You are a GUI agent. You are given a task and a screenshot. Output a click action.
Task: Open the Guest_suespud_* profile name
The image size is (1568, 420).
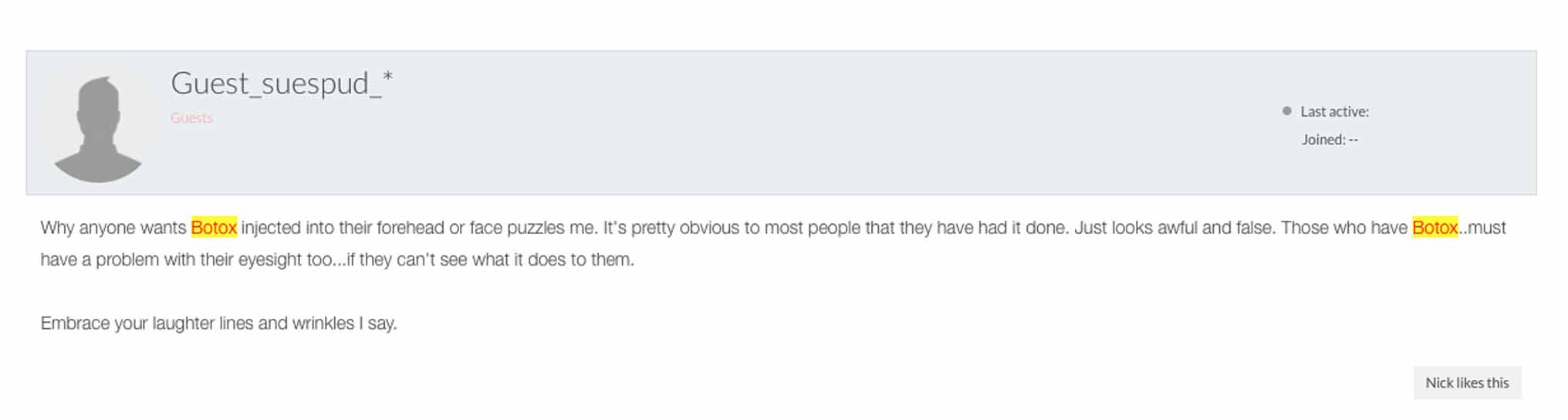pyautogui.click(x=282, y=83)
